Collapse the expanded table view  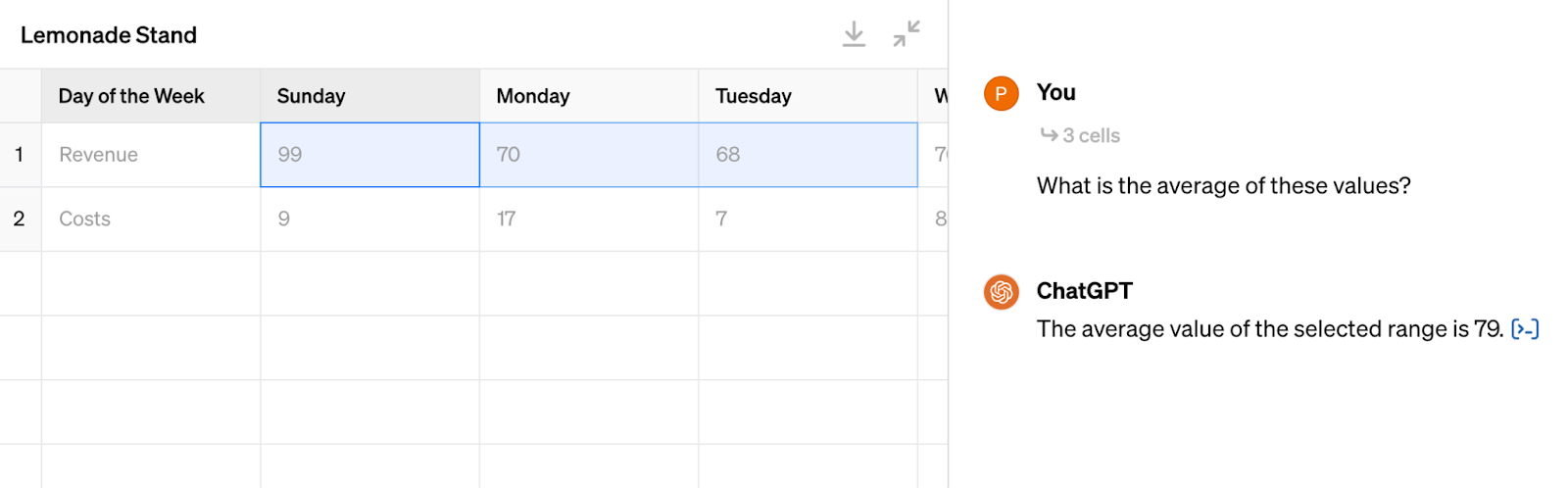click(906, 34)
